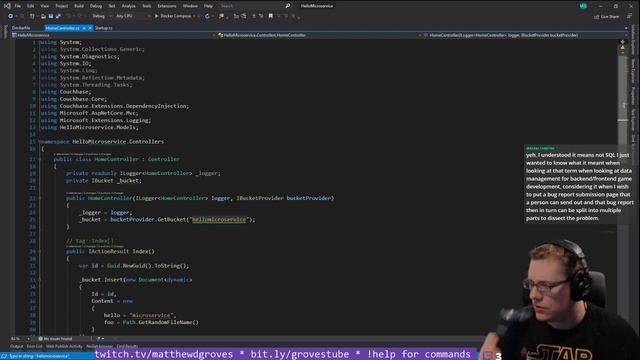Open the View menu
Image resolution: width=640 pixels, height=360 pixels.
pos(44,6)
